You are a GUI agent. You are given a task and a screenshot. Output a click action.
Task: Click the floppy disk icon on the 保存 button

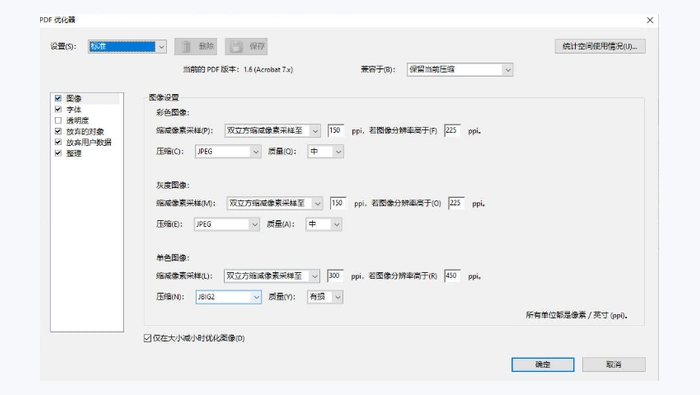237,46
